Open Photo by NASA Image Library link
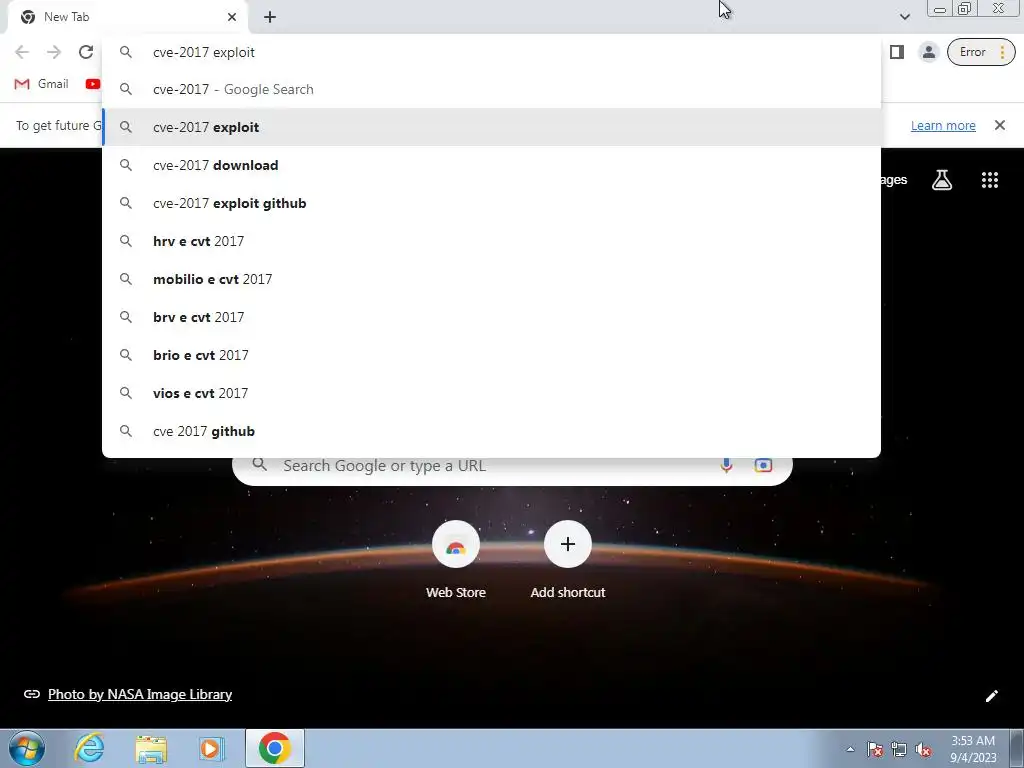The height and width of the screenshot is (768, 1024). click(x=140, y=694)
